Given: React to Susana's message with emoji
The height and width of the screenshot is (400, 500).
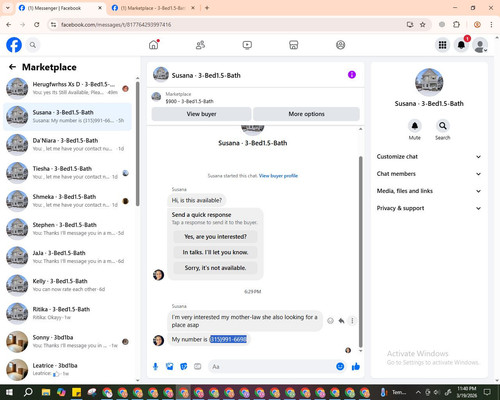Looking at the screenshot, I should (x=330, y=321).
